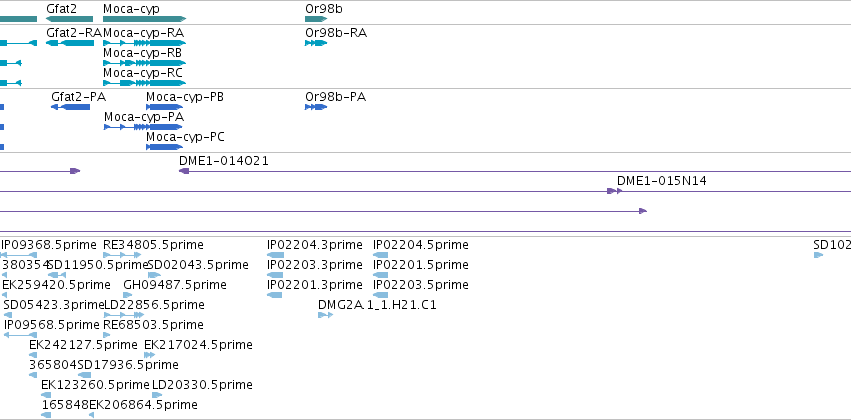Click the DME1-015N14 clone arrowheads
851x420 pixels.
(x=614, y=191)
